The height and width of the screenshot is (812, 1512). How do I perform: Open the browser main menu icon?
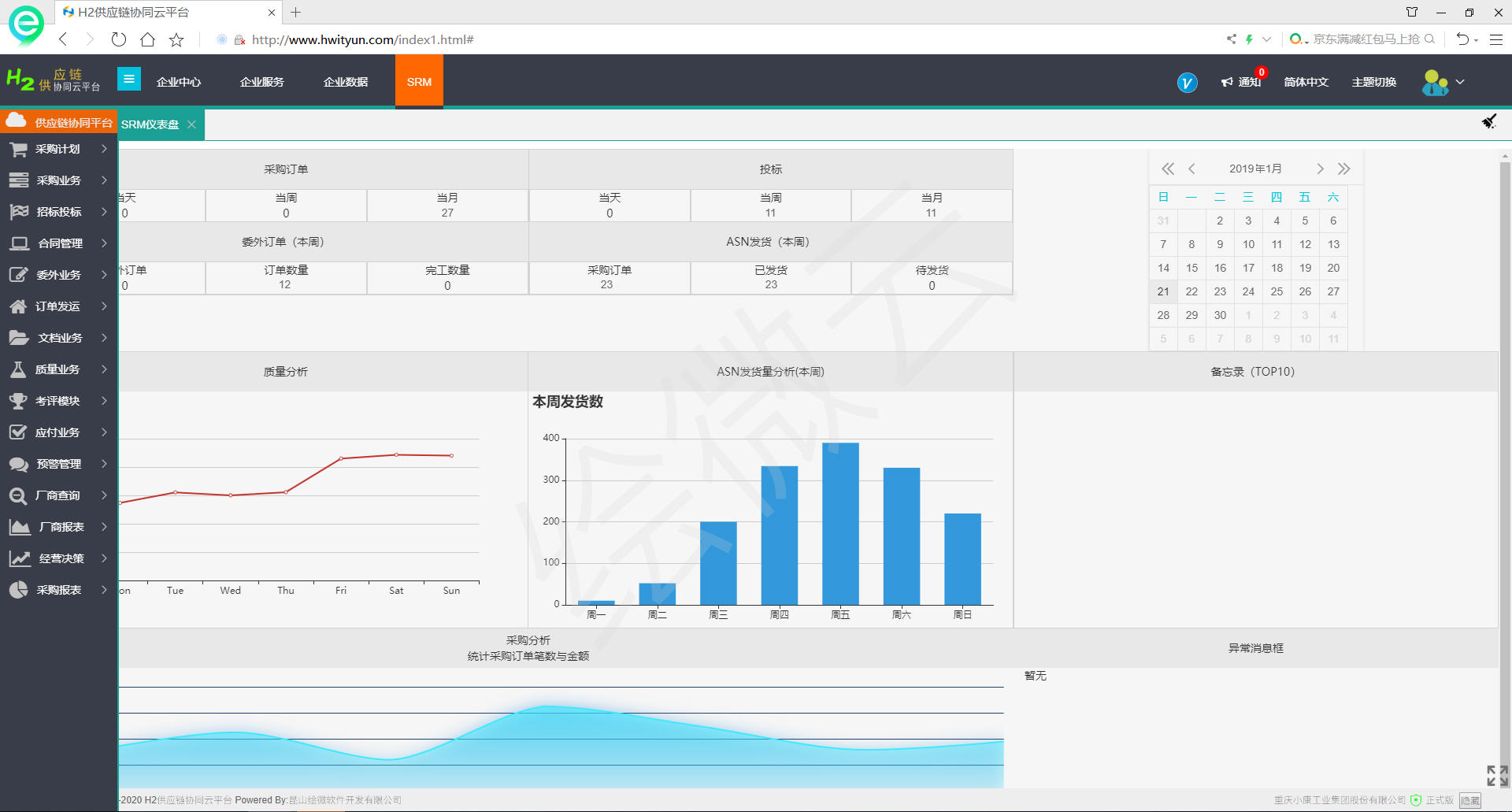tap(1496, 39)
